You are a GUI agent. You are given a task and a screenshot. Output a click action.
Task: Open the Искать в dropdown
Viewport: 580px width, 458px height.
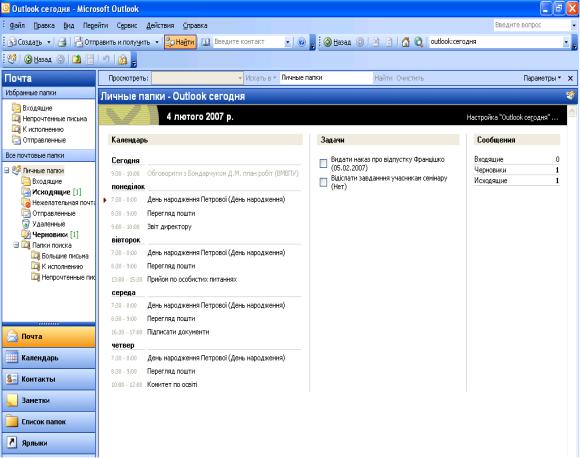(261, 78)
